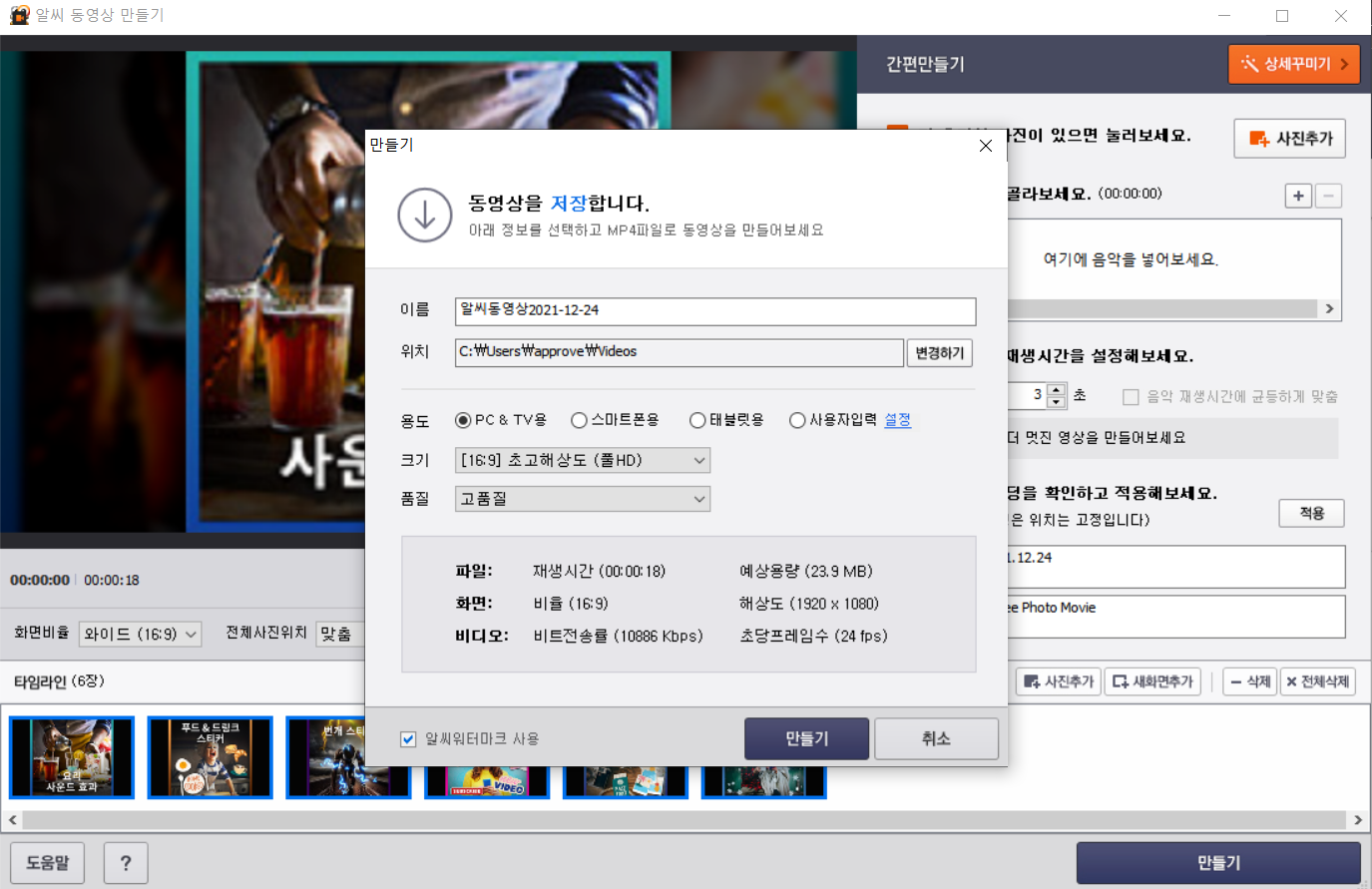1372x889 pixels.
Task: Select the 스마트폰용 radio option
Action: (x=615, y=420)
